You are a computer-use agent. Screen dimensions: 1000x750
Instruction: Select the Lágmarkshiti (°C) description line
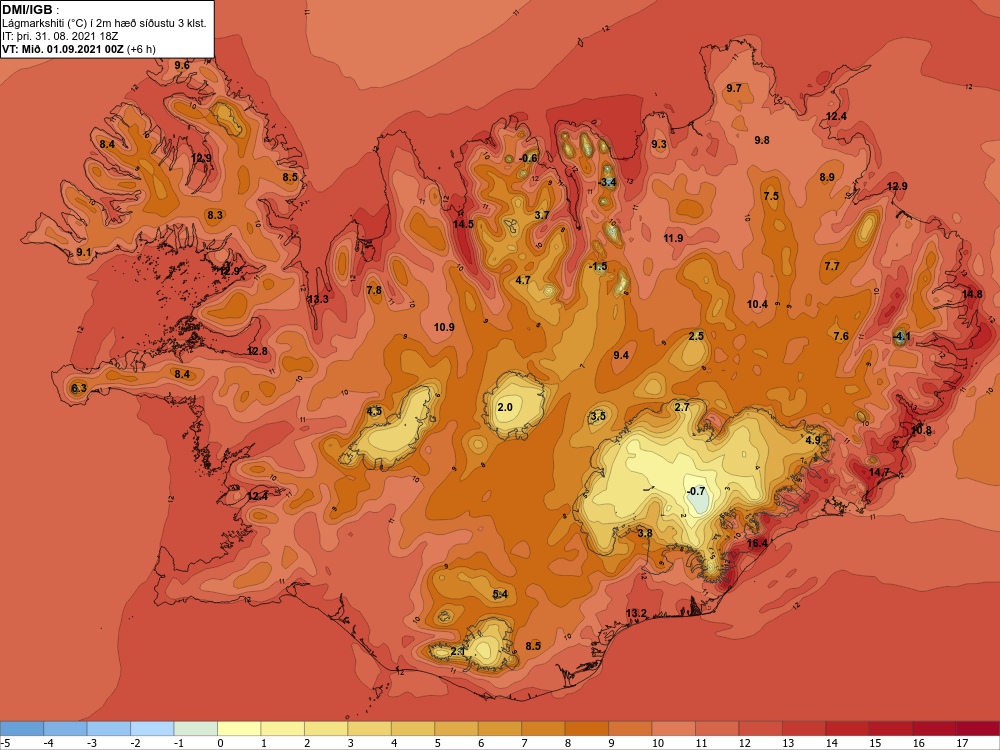tap(104, 23)
